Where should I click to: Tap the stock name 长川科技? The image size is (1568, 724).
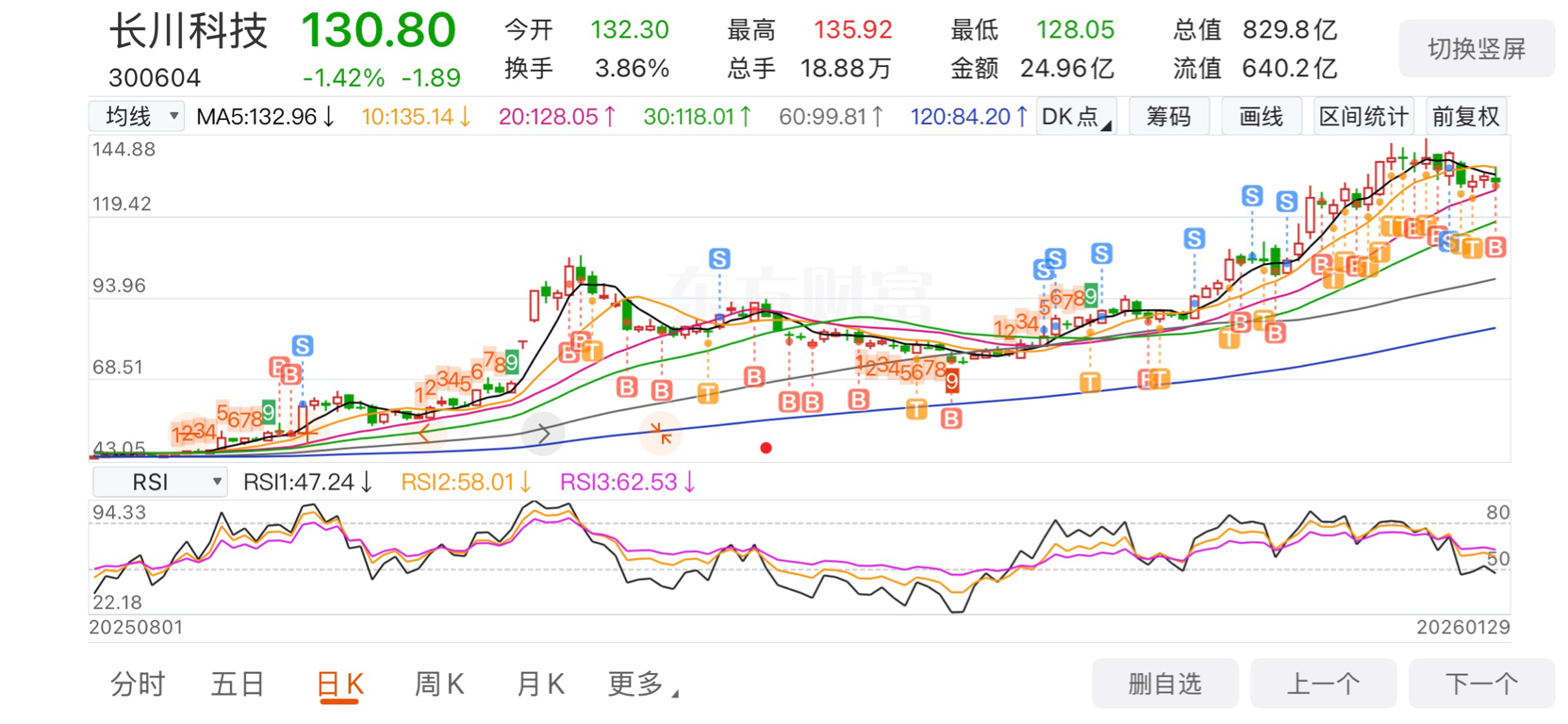[x=189, y=30]
